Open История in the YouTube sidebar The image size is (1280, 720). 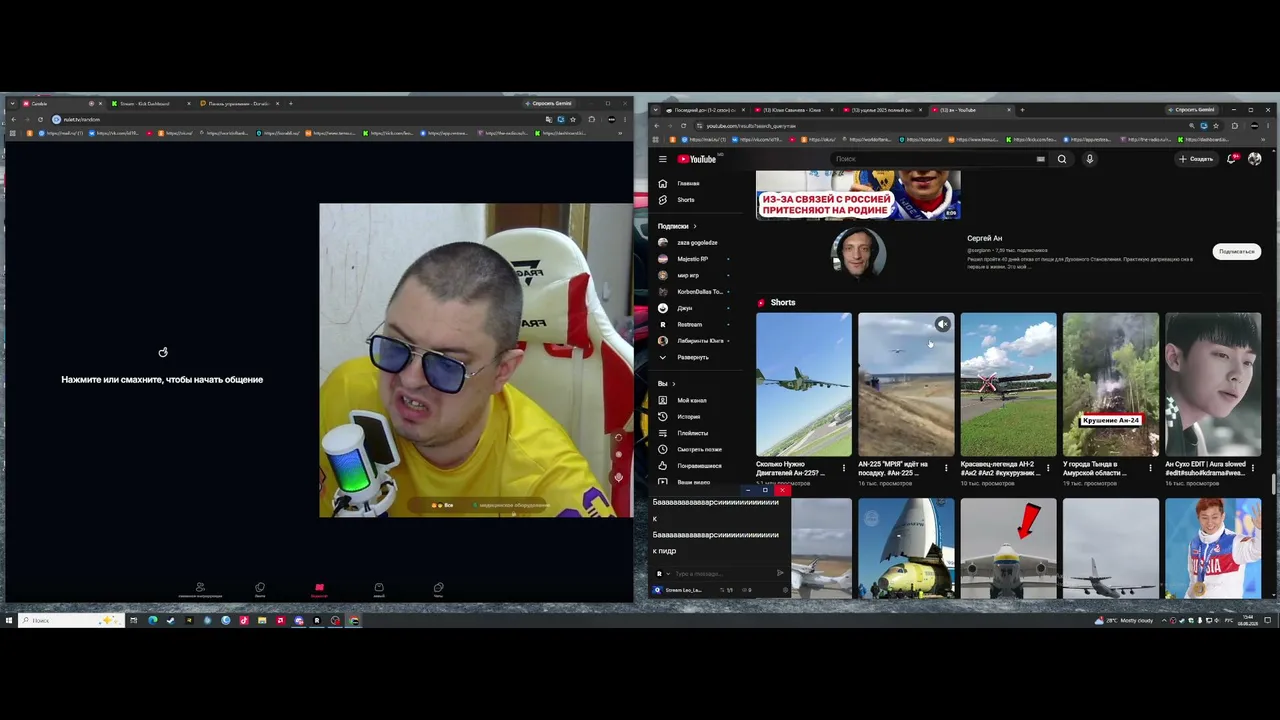(x=689, y=417)
